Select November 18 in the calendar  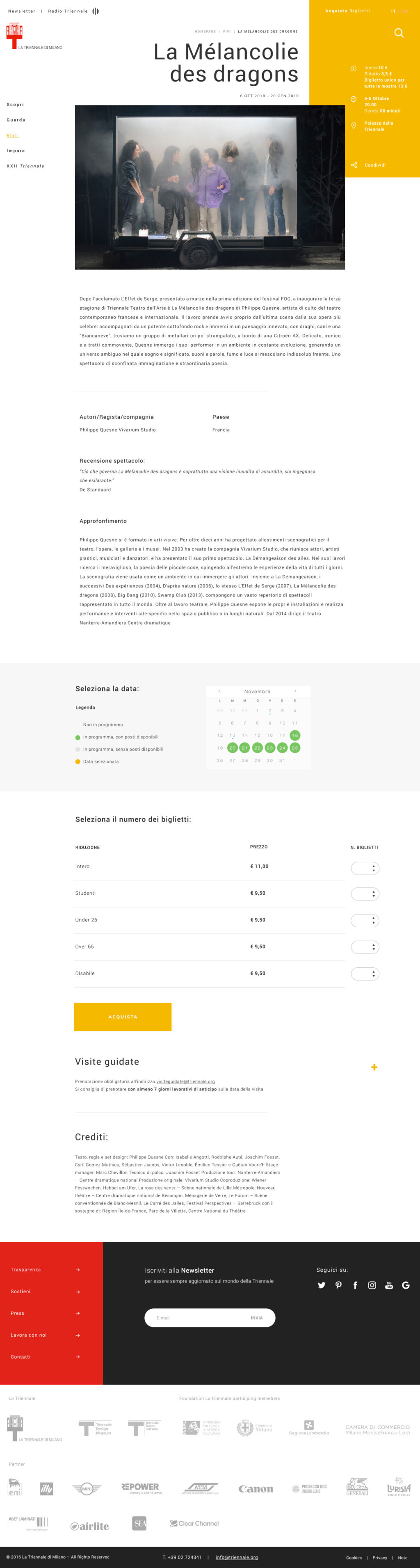coord(294,735)
